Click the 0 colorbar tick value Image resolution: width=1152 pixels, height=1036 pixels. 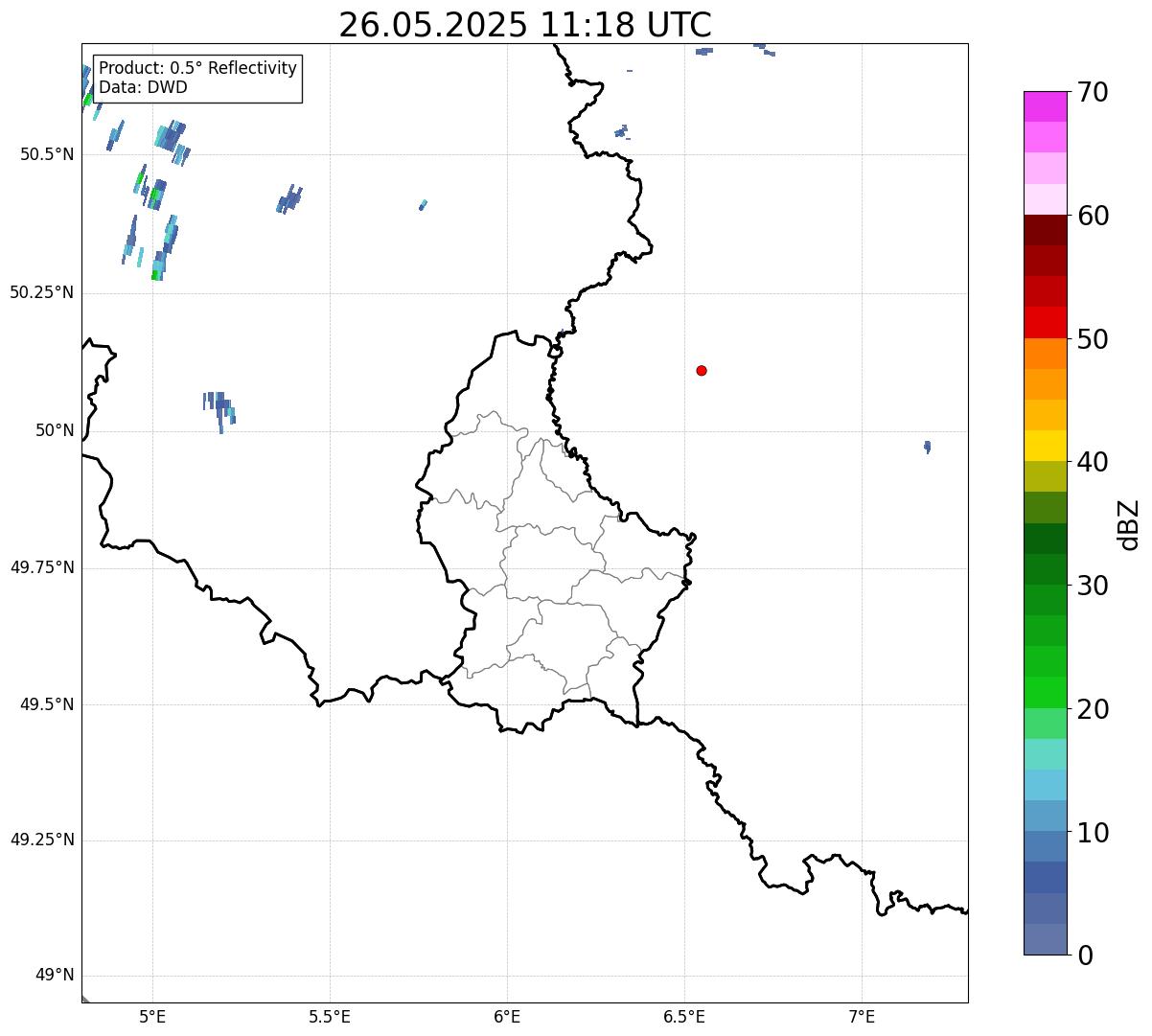click(x=1085, y=955)
